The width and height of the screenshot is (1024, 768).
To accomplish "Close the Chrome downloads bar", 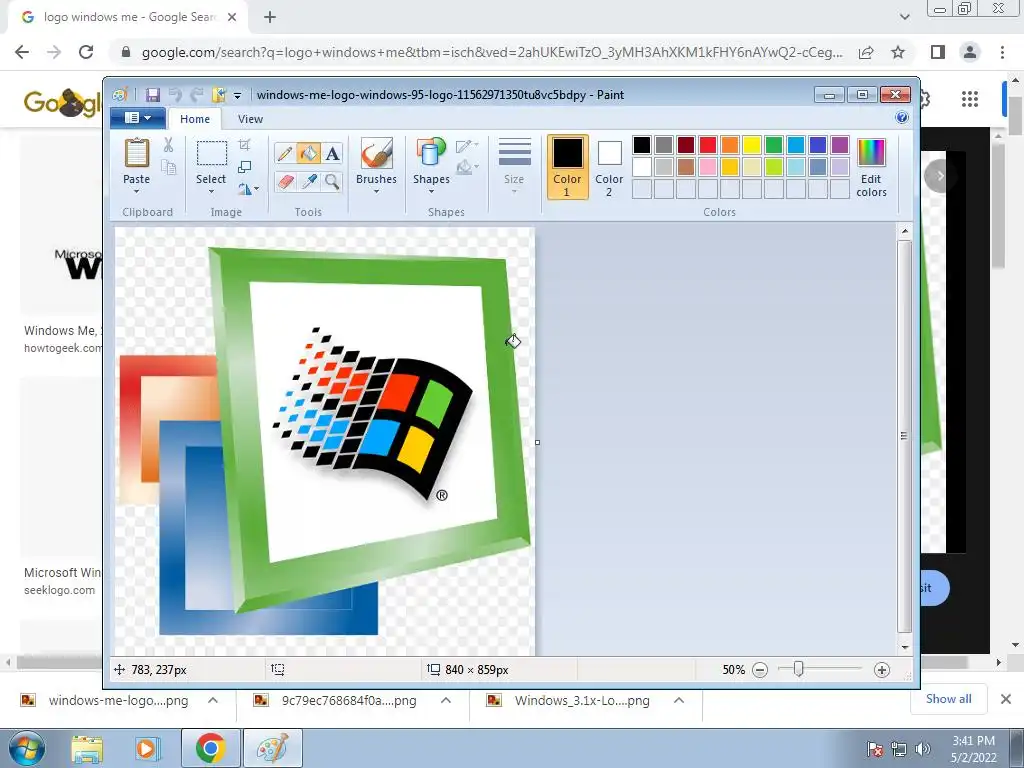I will click(1006, 699).
